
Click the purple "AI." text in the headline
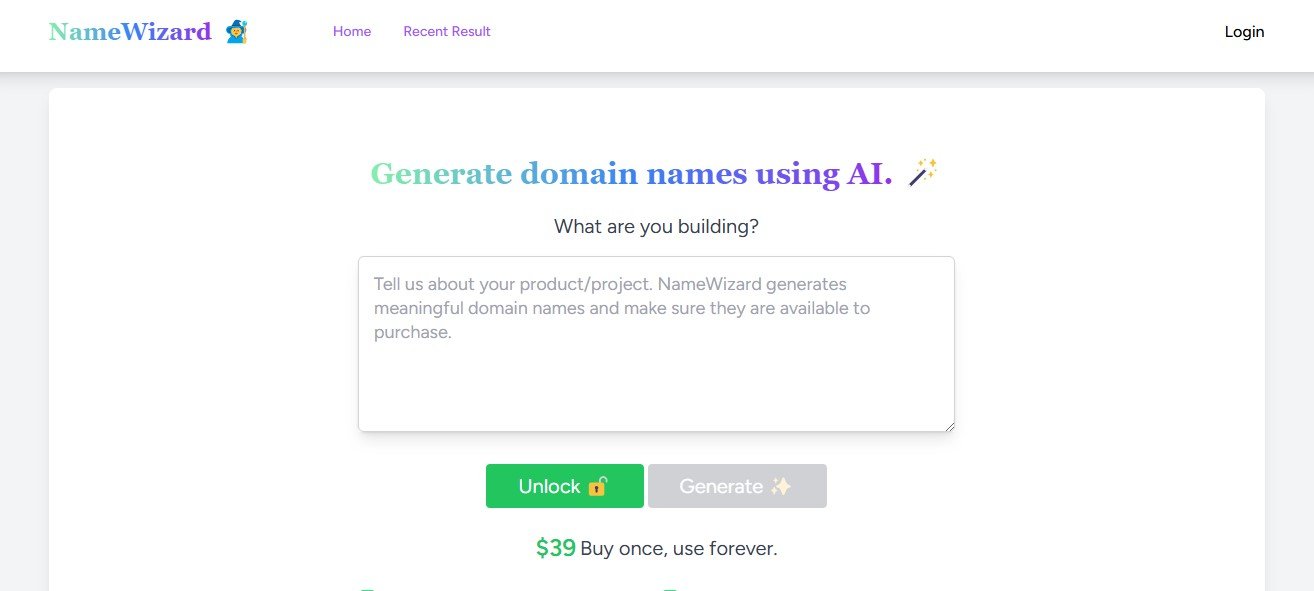tap(870, 174)
